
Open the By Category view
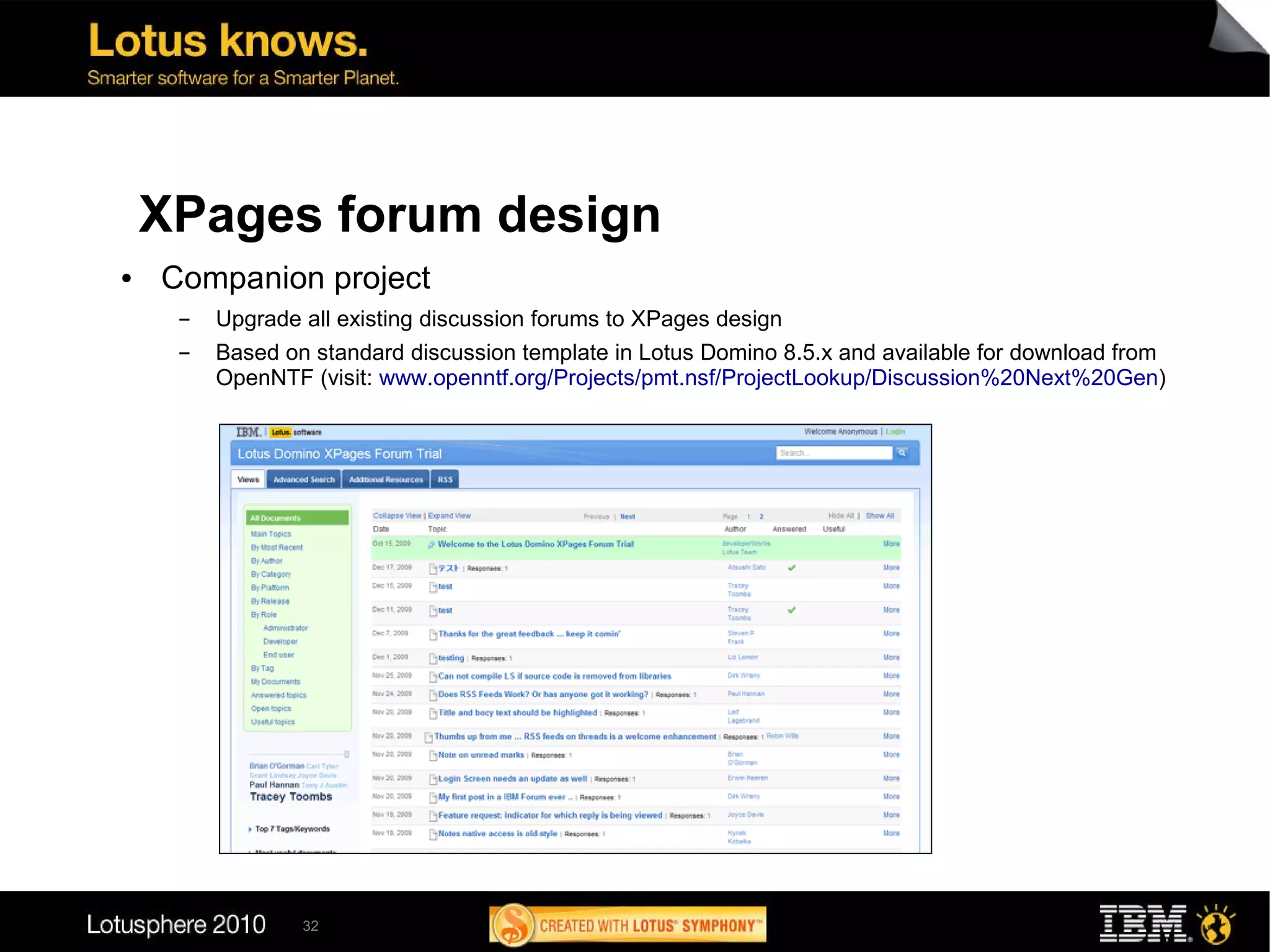coord(271,574)
